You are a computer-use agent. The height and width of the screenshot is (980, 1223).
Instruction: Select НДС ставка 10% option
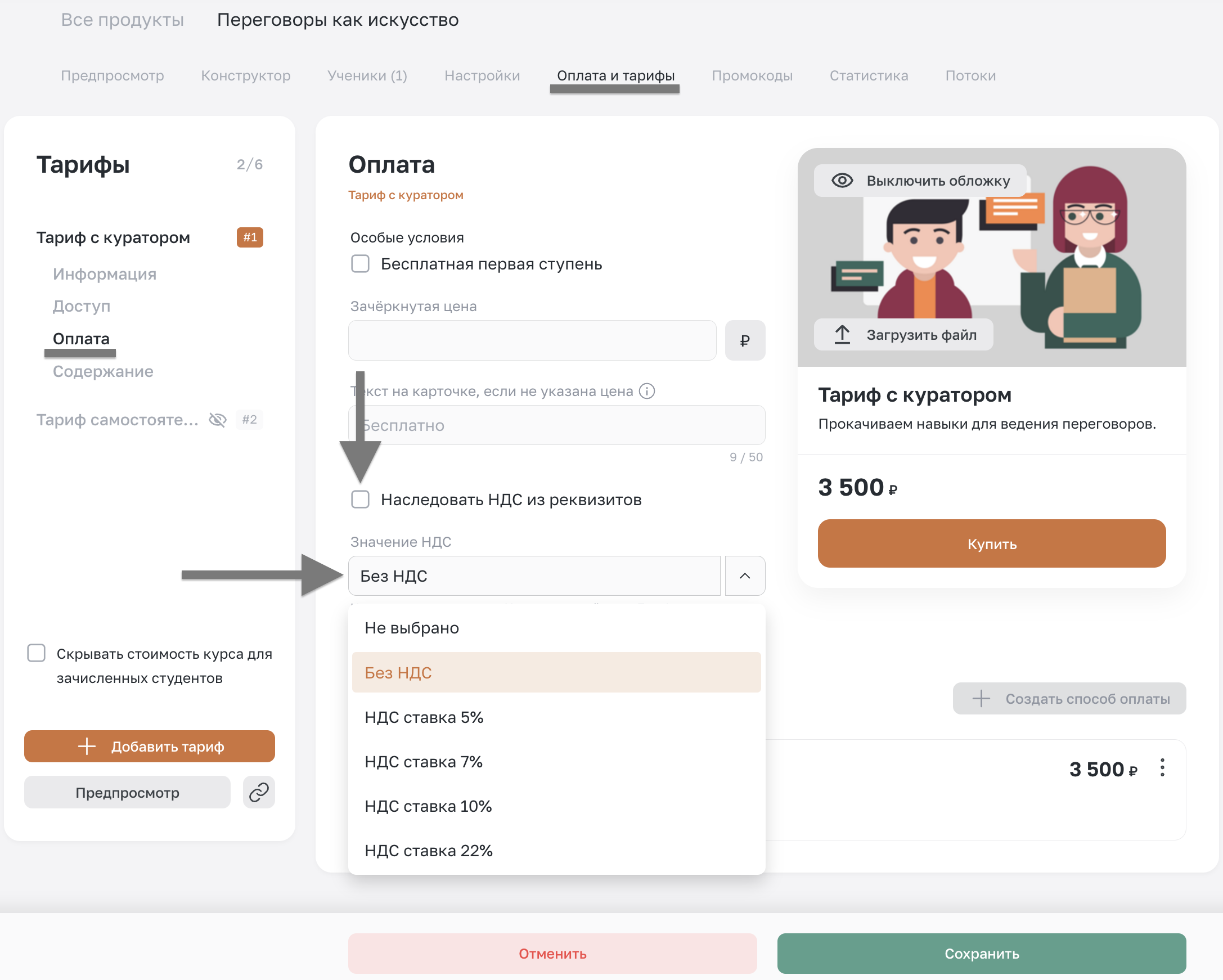click(428, 806)
